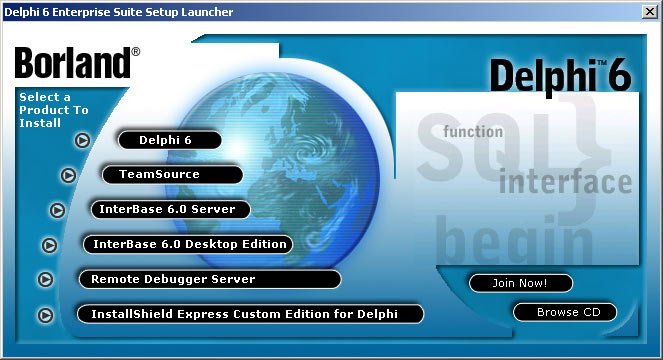The width and height of the screenshot is (663, 360).
Task: Close the Setup Launcher window
Action: (649, 12)
